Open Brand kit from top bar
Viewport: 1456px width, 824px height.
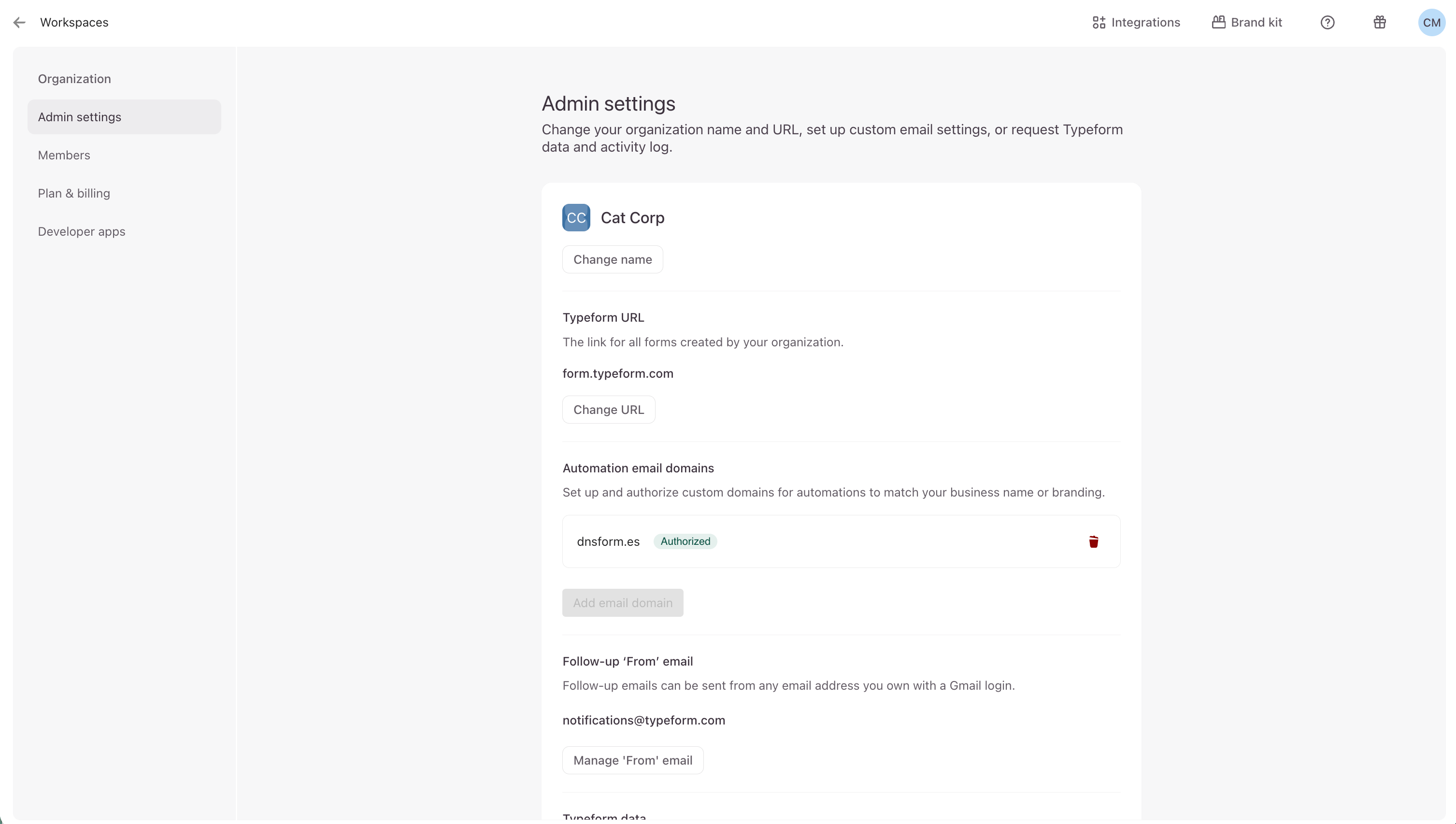[x=1247, y=23]
